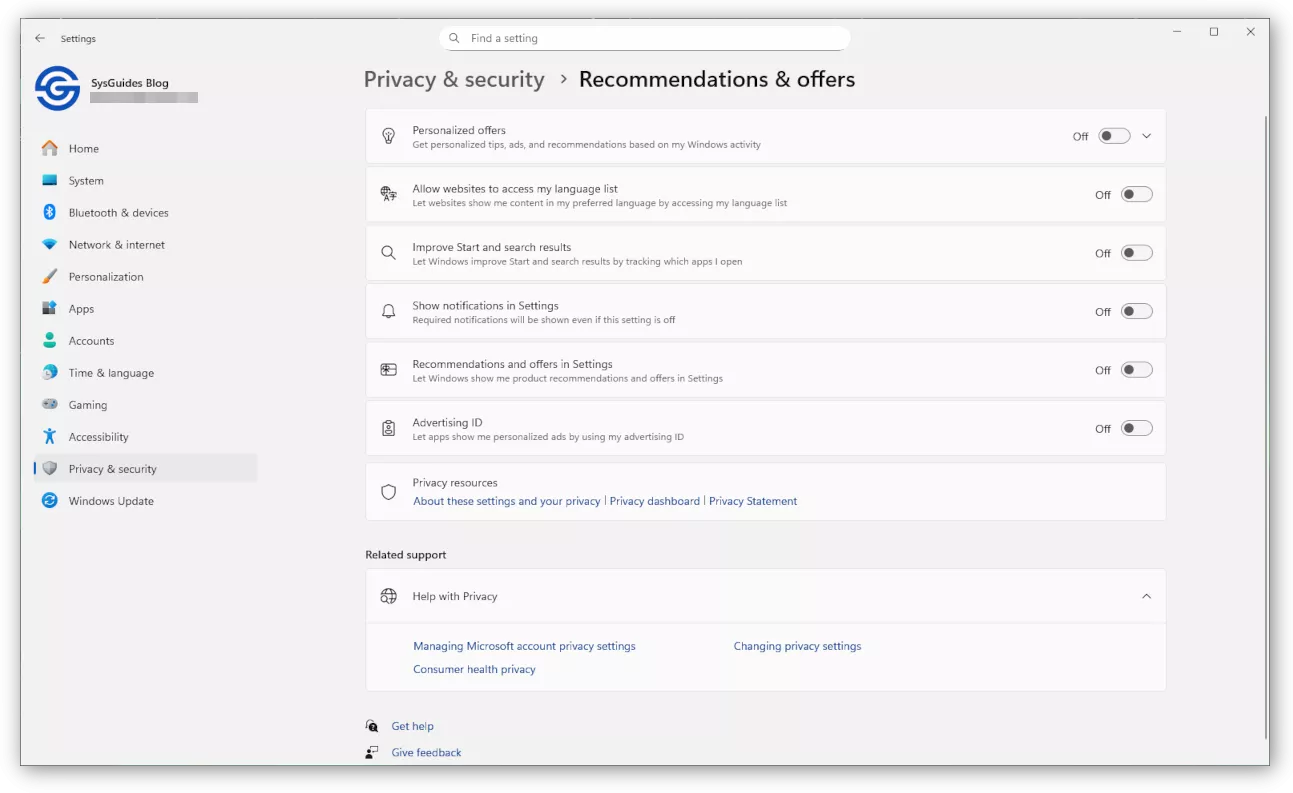Screen dimensions: 1293x793
Task: Click the Give feedback link
Action: (x=426, y=752)
